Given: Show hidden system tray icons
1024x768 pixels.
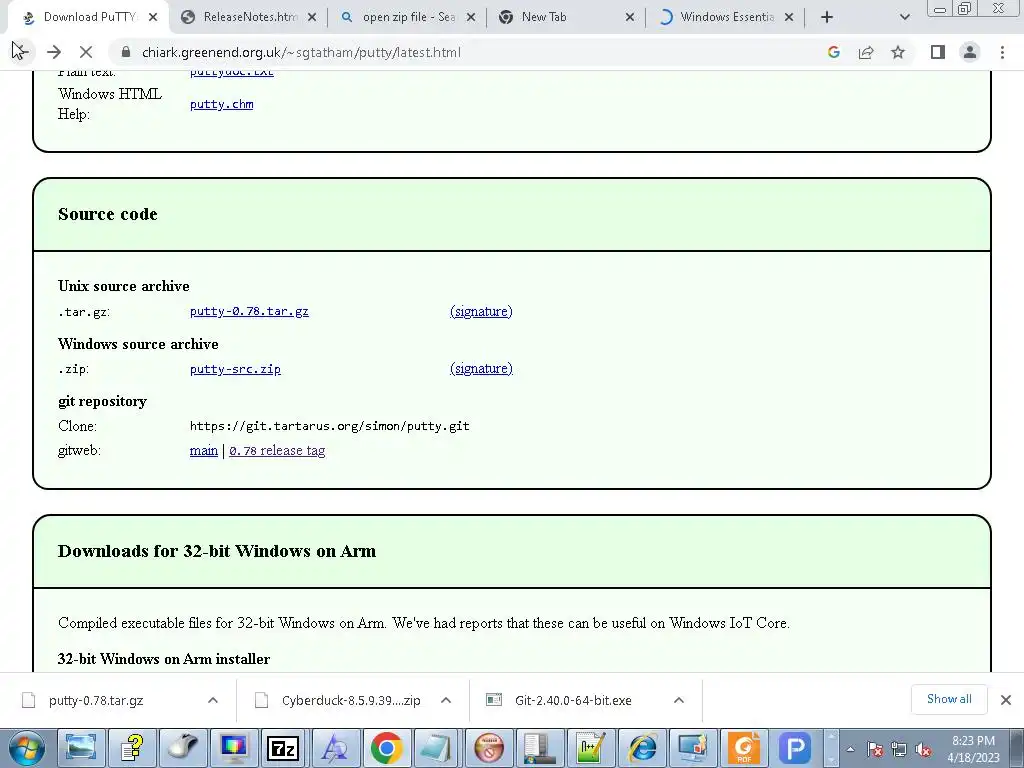Looking at the screenshot, I should (850, 750).
